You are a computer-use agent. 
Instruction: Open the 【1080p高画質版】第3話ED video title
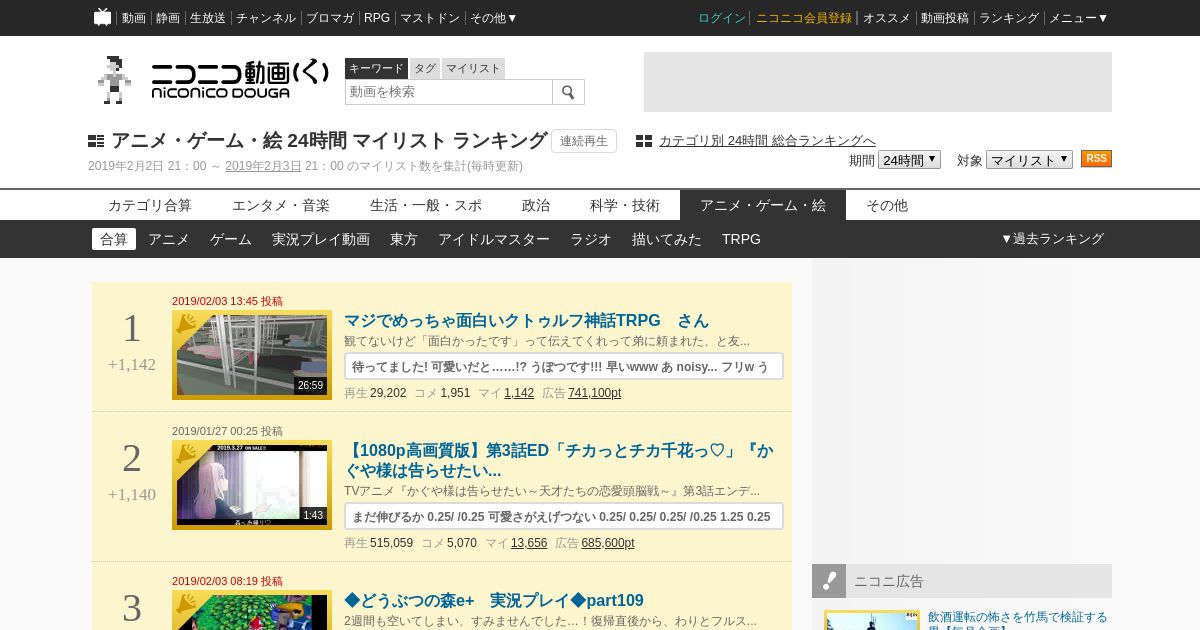click(558, 461)
